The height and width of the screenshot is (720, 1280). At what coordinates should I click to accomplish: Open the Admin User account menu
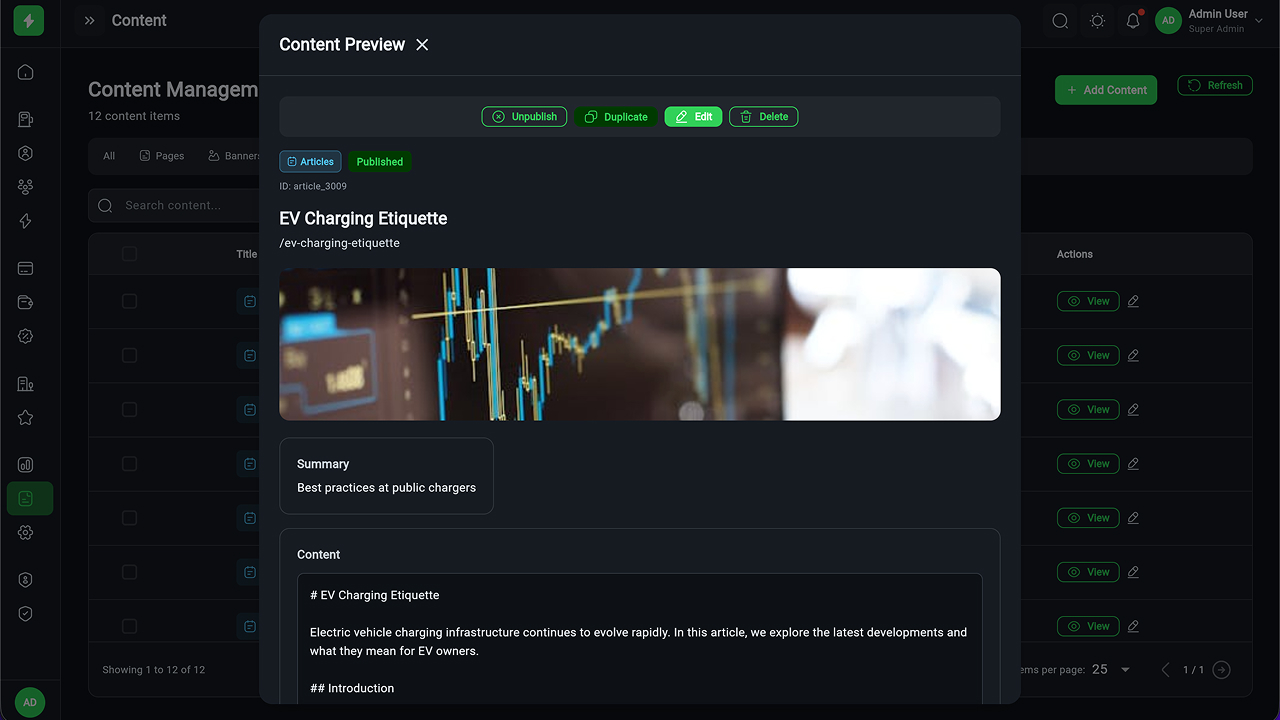point(1210,21)
